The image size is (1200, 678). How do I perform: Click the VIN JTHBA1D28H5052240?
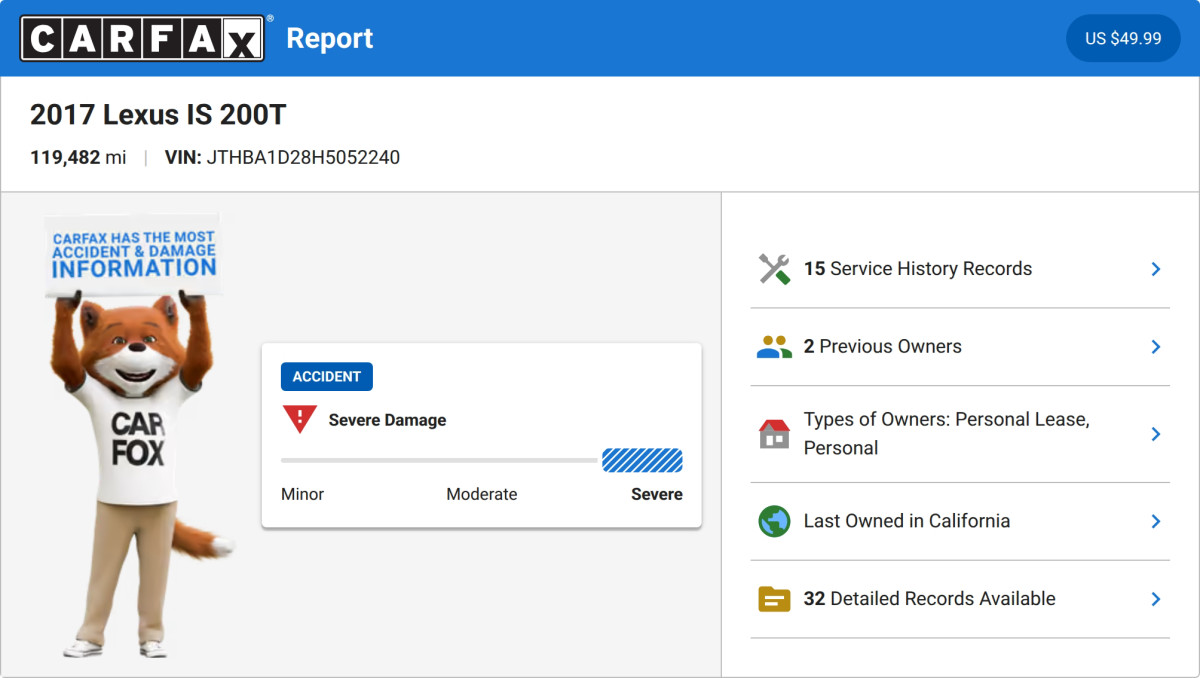tap(283, 157)
